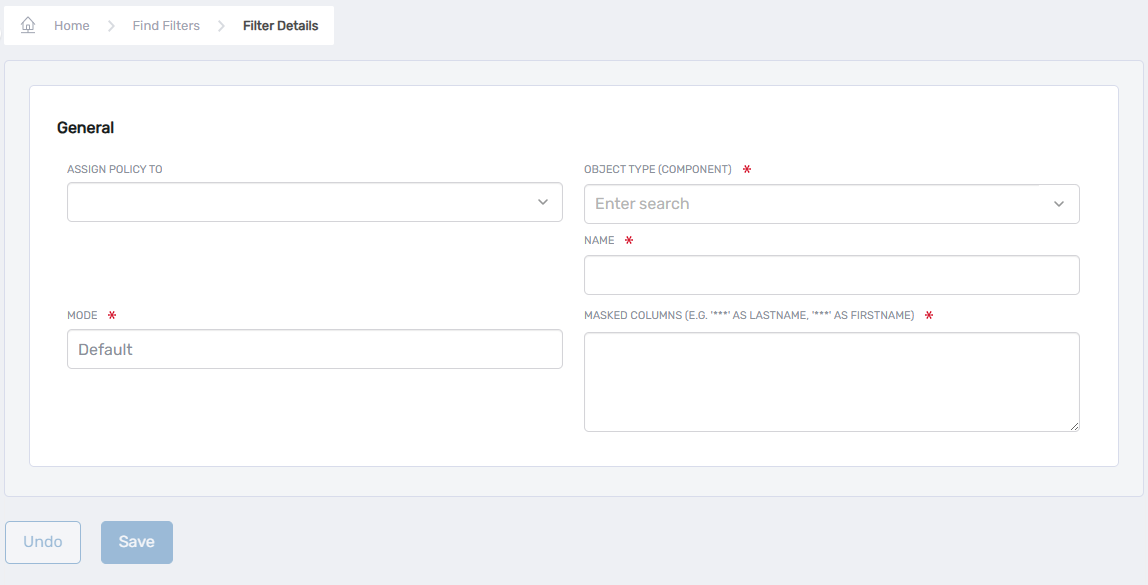
Task: Click the General section heading
Action: [x=86, y=127]
